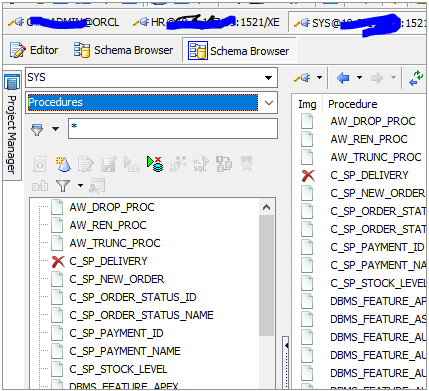Click the blue back arrow icon
Screen dimensions: 429x391
(343, 78)
